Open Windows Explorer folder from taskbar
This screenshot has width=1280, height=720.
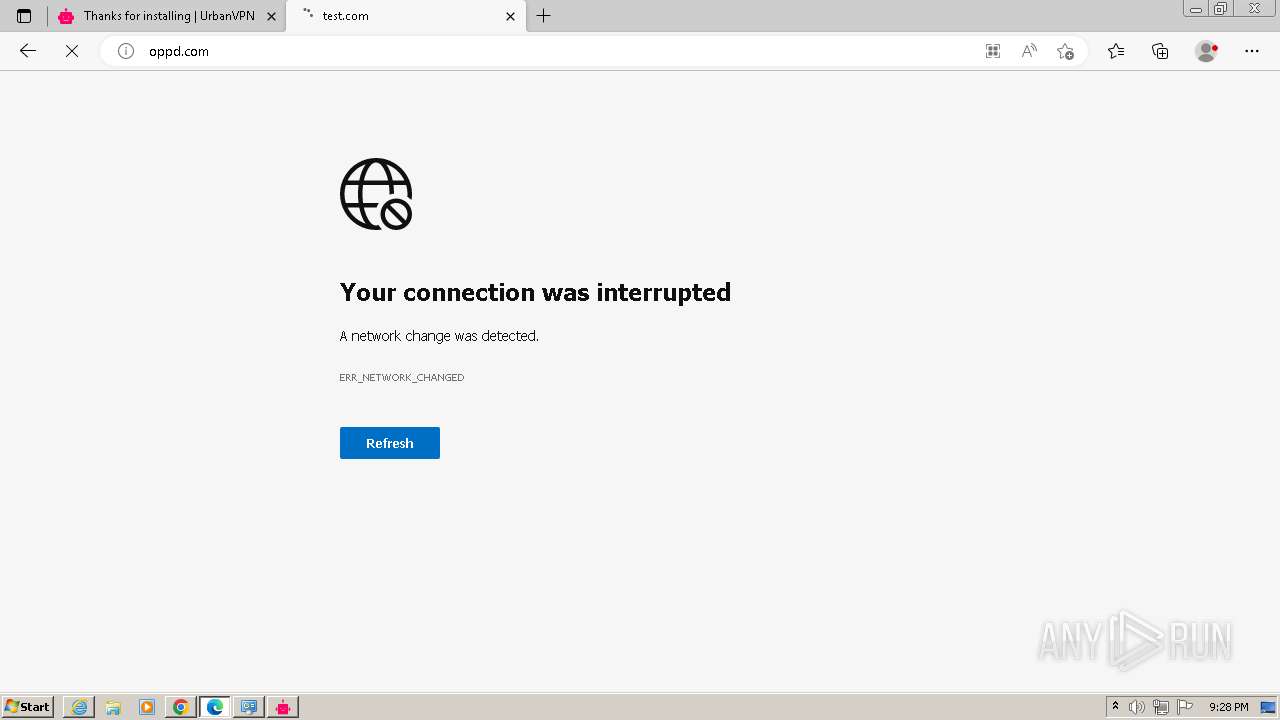(113, 707)
